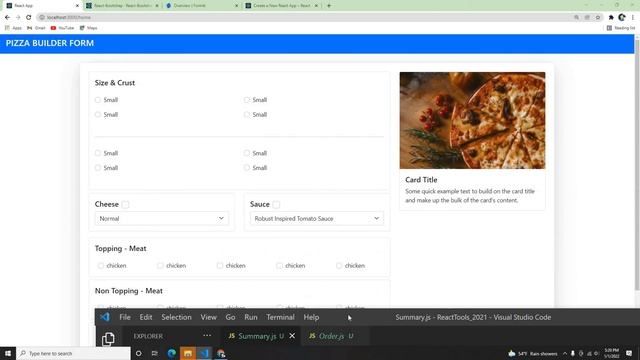Viewport: 640px width, 360px height.
Task: Switch to Chrome via its taskbar icon
Action: pyautogui.click(x=221, y=353)
